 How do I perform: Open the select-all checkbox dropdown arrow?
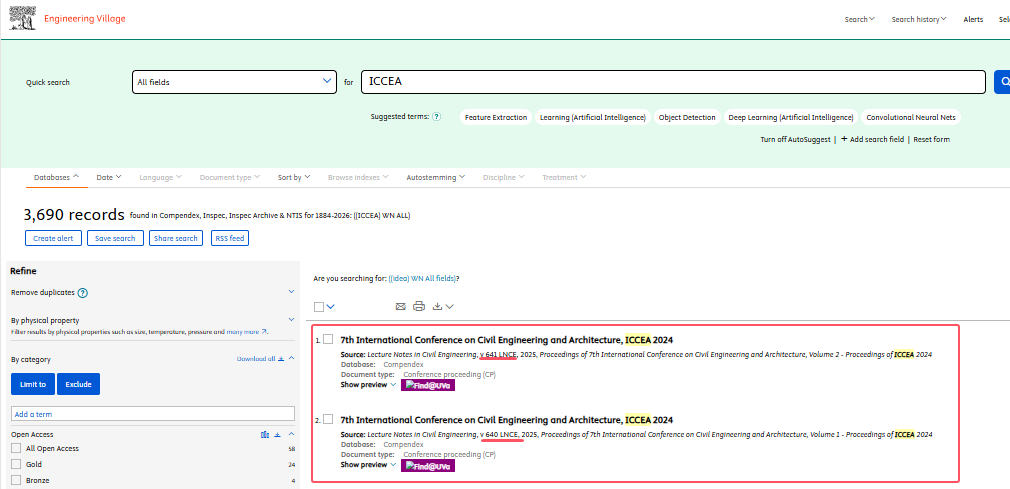coord(330,307)
